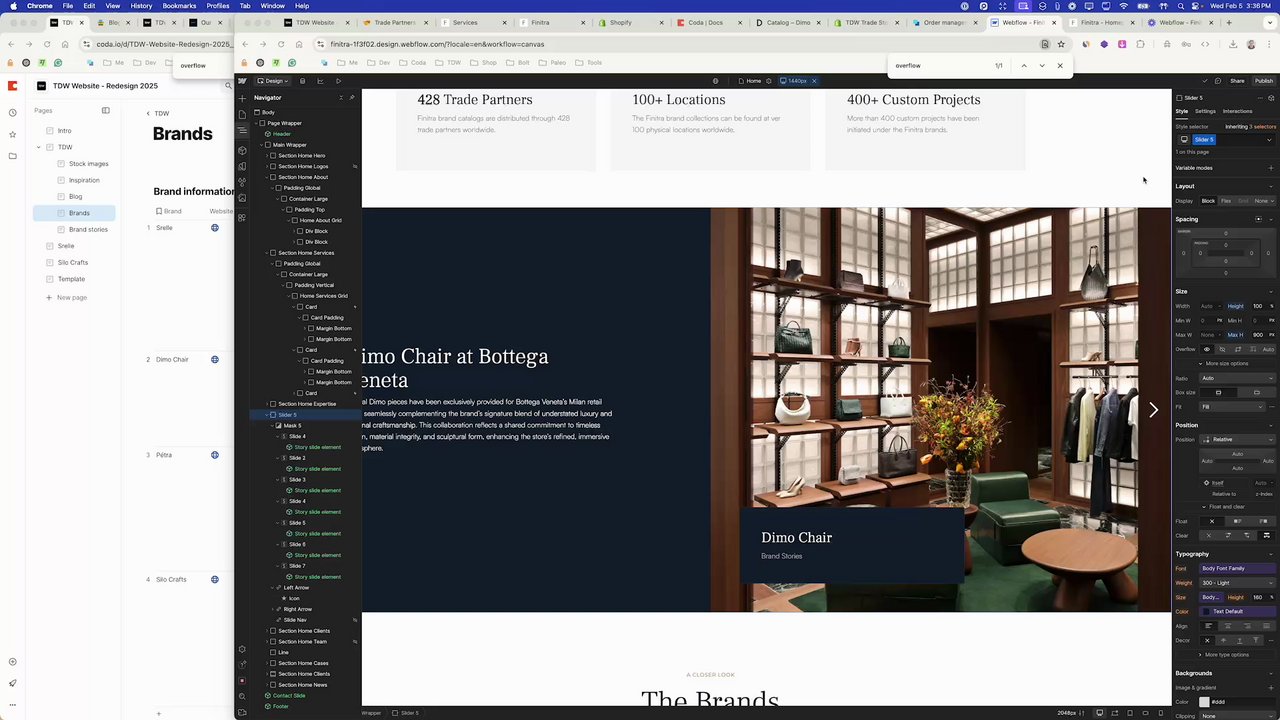Open Position Relative dropdown
1280x720 pixels.
tap(1237, 439)
